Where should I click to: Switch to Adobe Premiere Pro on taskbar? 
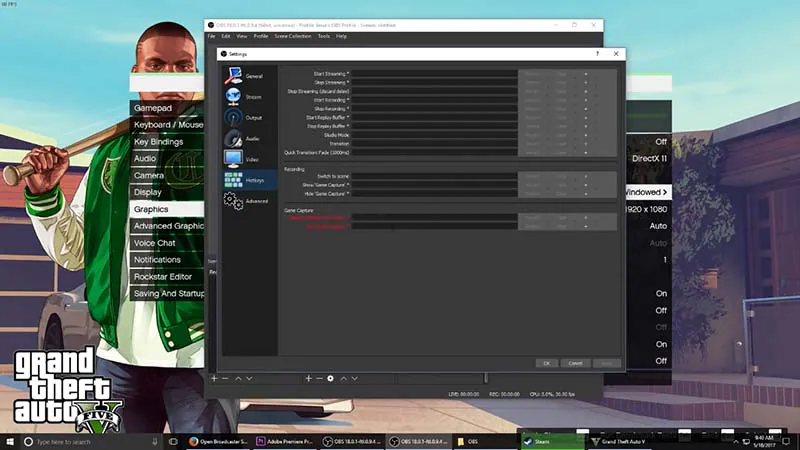click(x=285, y=441)
